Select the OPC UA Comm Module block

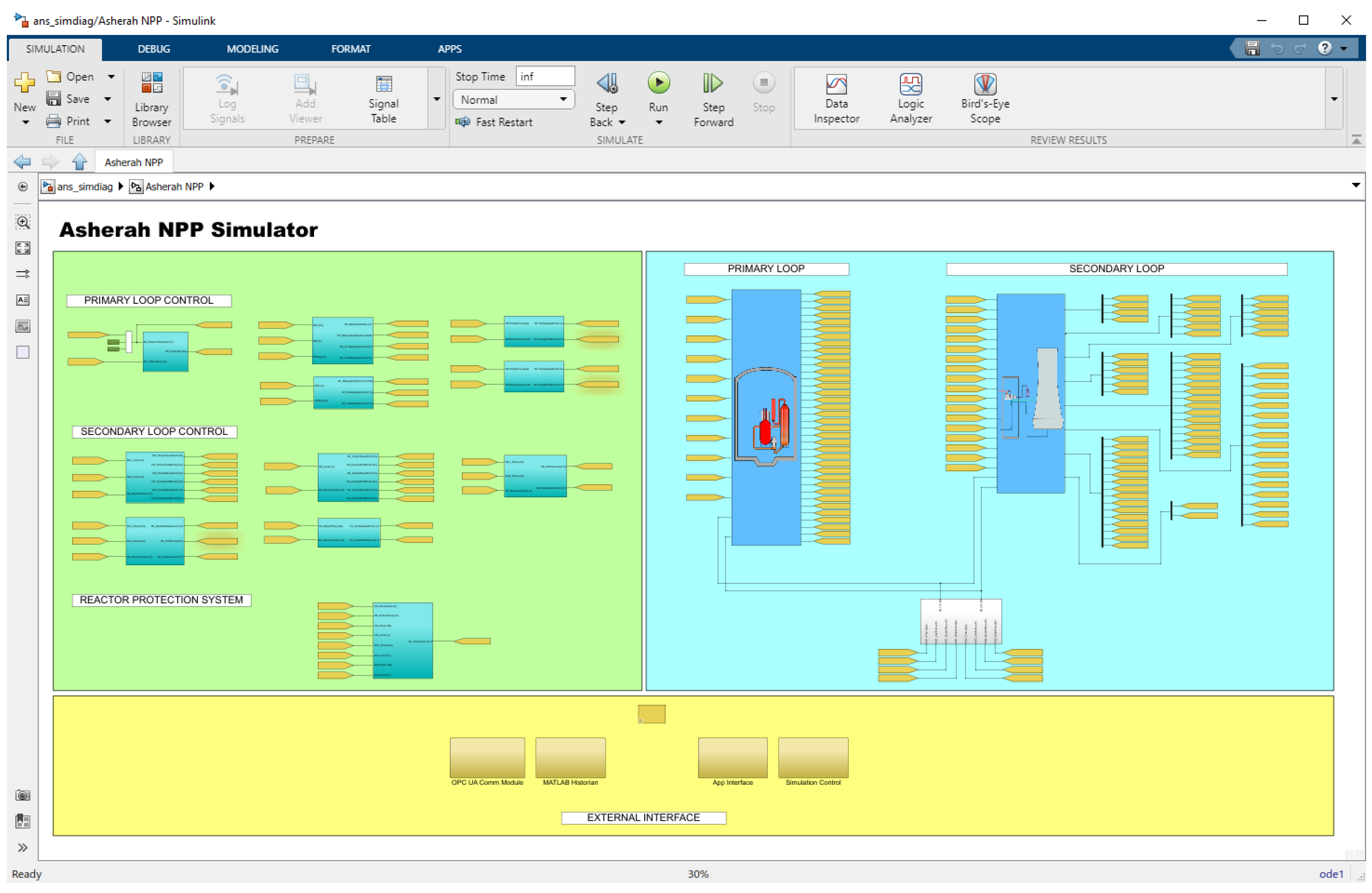(487, 757)
